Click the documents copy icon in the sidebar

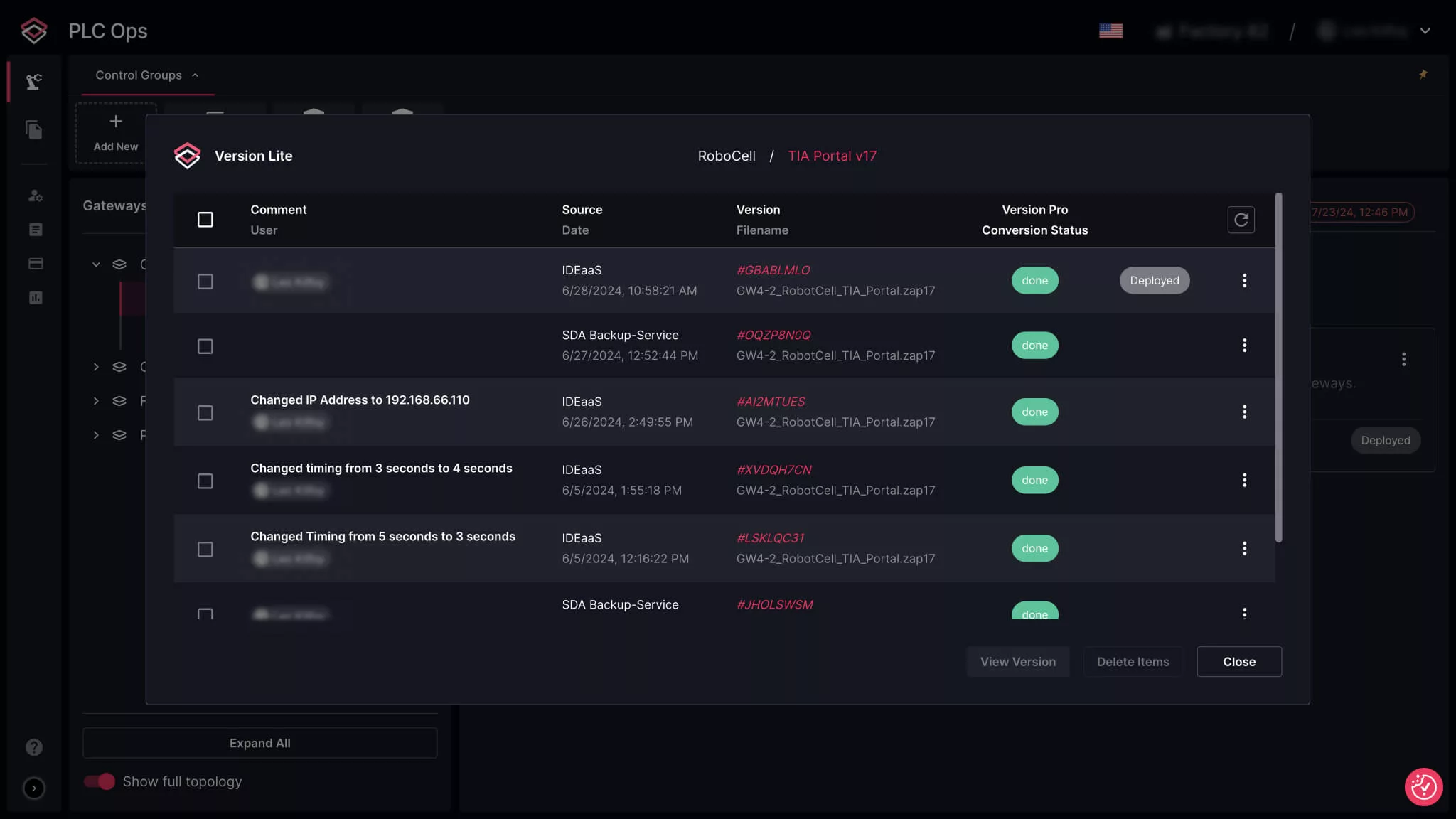click(x=34, y=129)
